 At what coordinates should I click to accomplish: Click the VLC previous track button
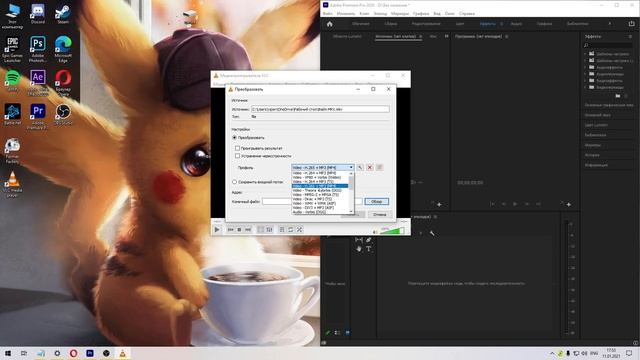(231, 230)
